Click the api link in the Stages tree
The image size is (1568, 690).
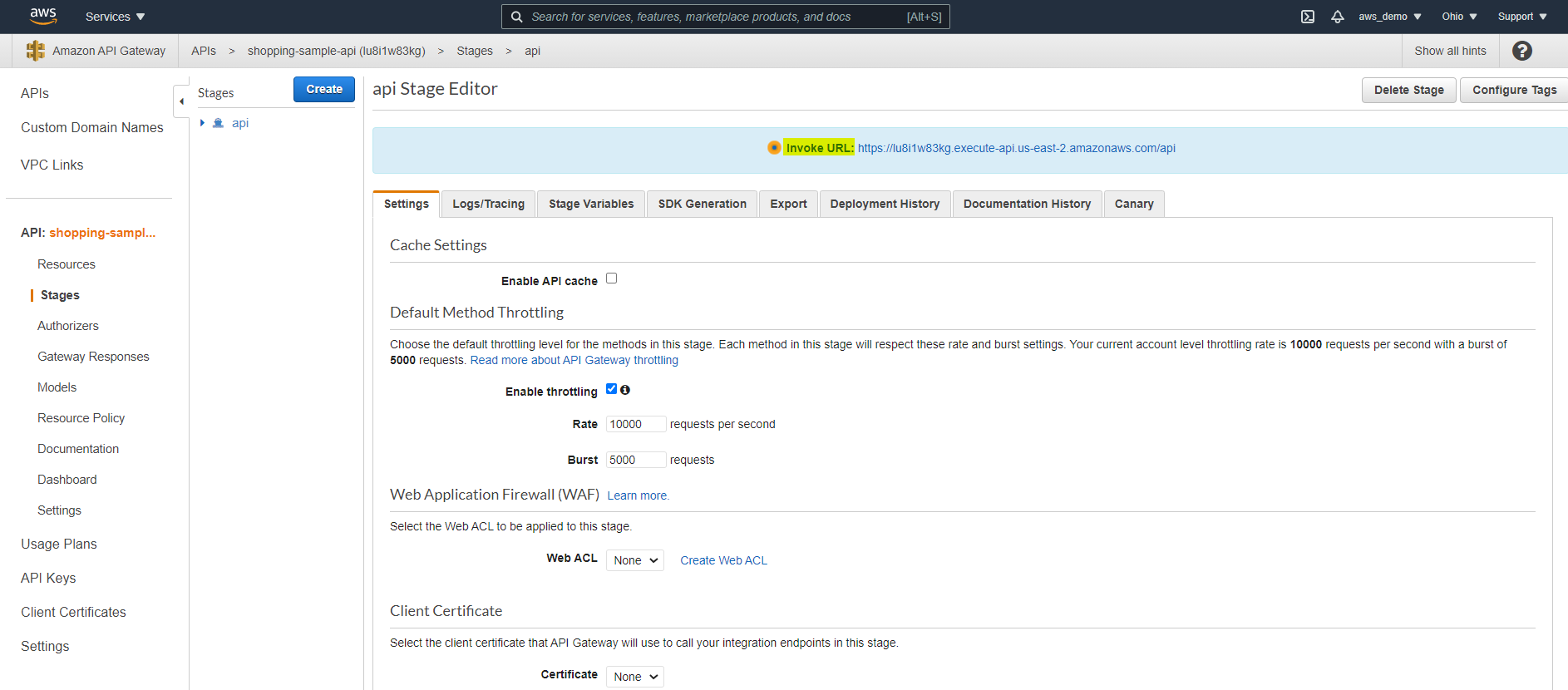click(x=240, y=123)
